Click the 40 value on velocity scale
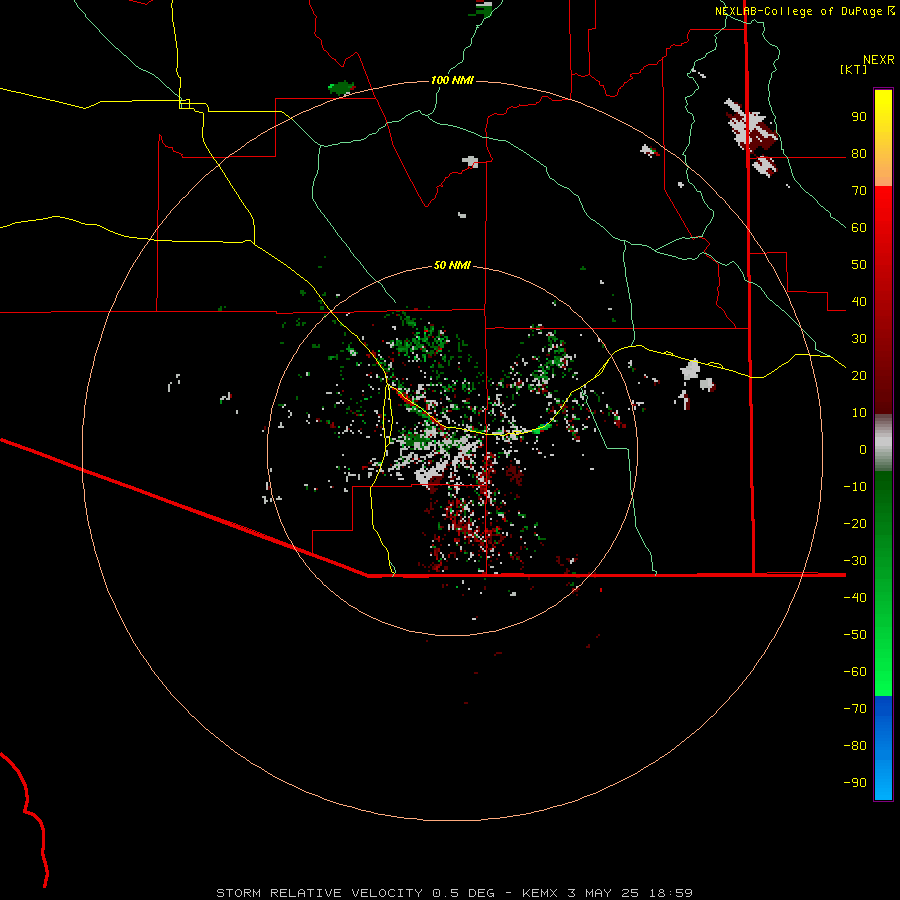The image size is (900, 900). (x=859, y=302)
